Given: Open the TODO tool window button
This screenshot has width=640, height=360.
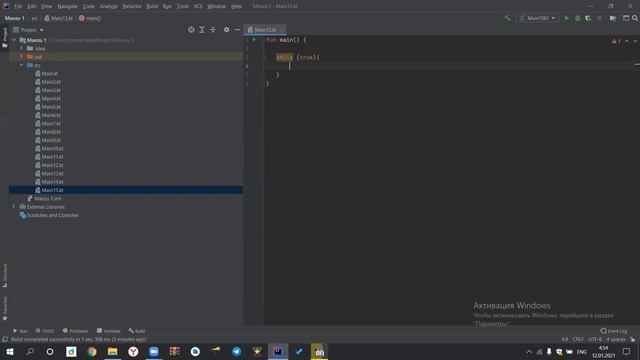Looking at the screenshot, I should pyautogui.click(x=45, y=331).
